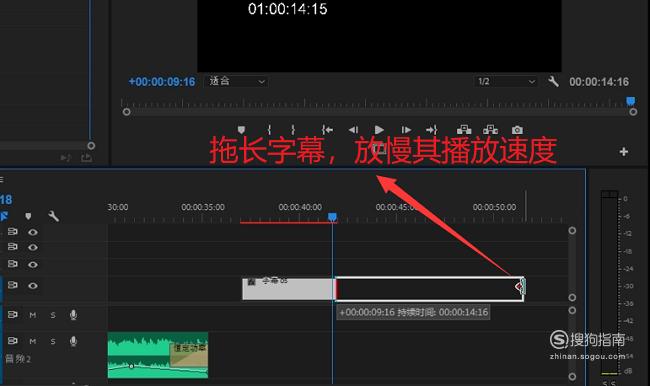
Task: Solo the audio track above 音频2
Action: pyautogui.click(x=53, y=315)
